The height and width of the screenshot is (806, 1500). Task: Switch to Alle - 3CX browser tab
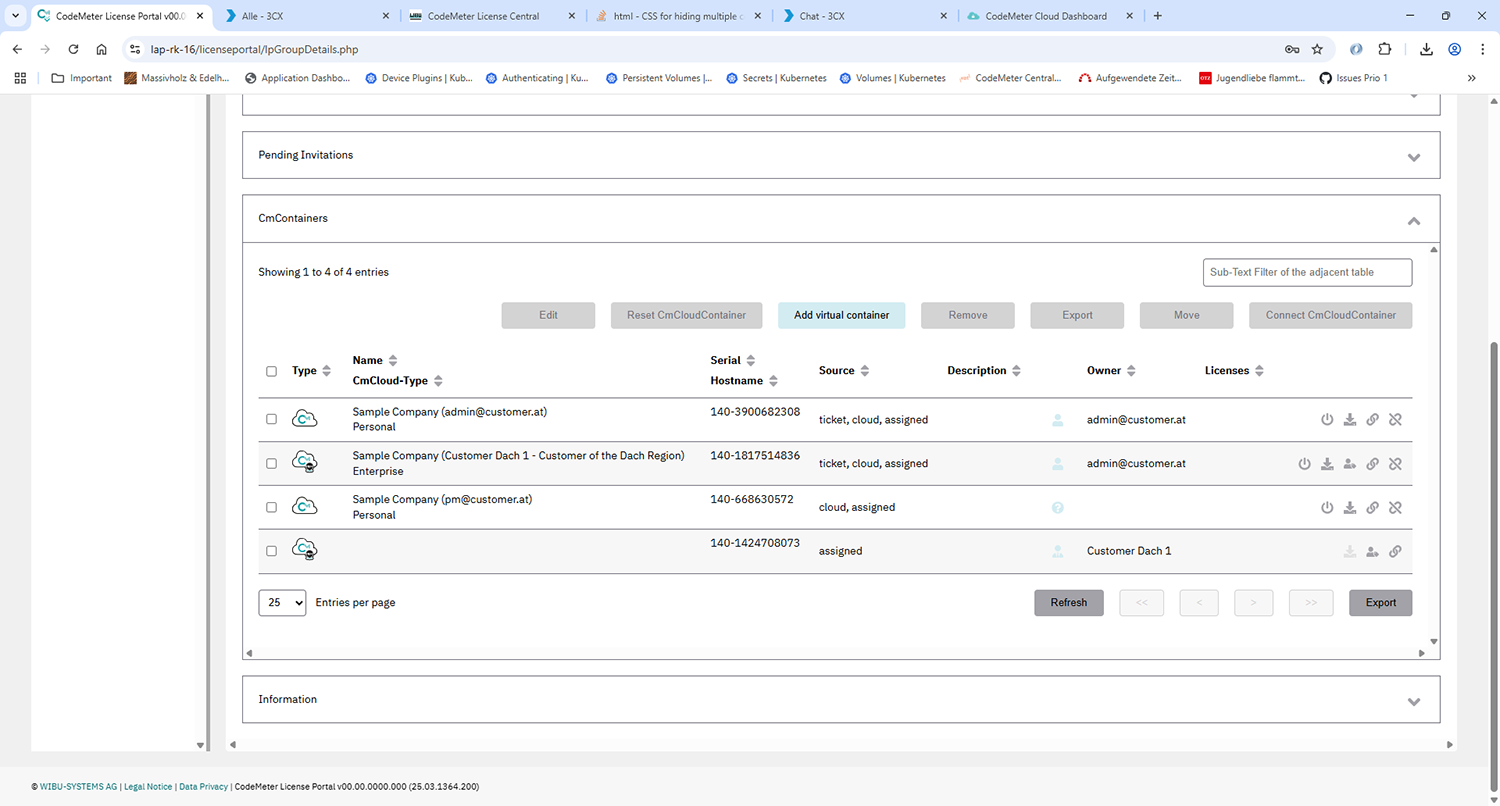[305, 16]
